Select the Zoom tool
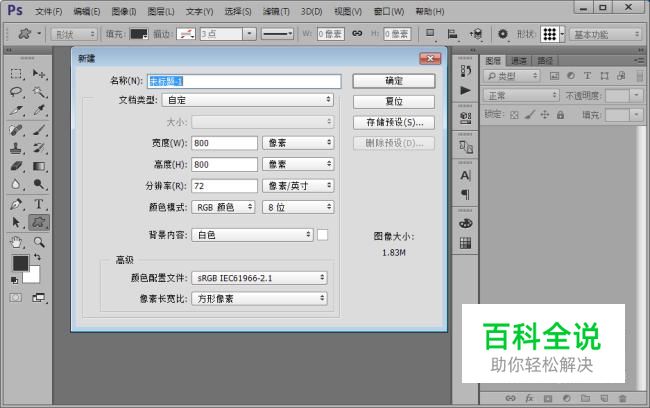 (x=39, y=242)
